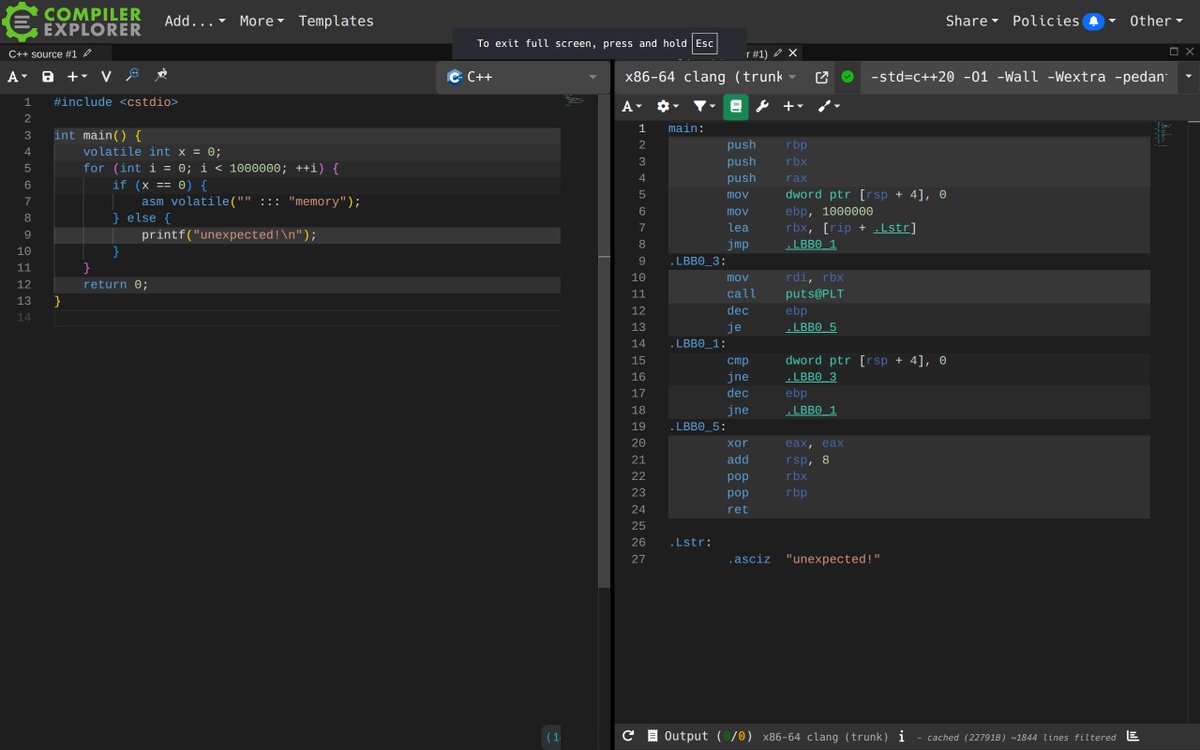Open the Add... menu
This screenshot has height=750, width=1200.
(195, 21)
